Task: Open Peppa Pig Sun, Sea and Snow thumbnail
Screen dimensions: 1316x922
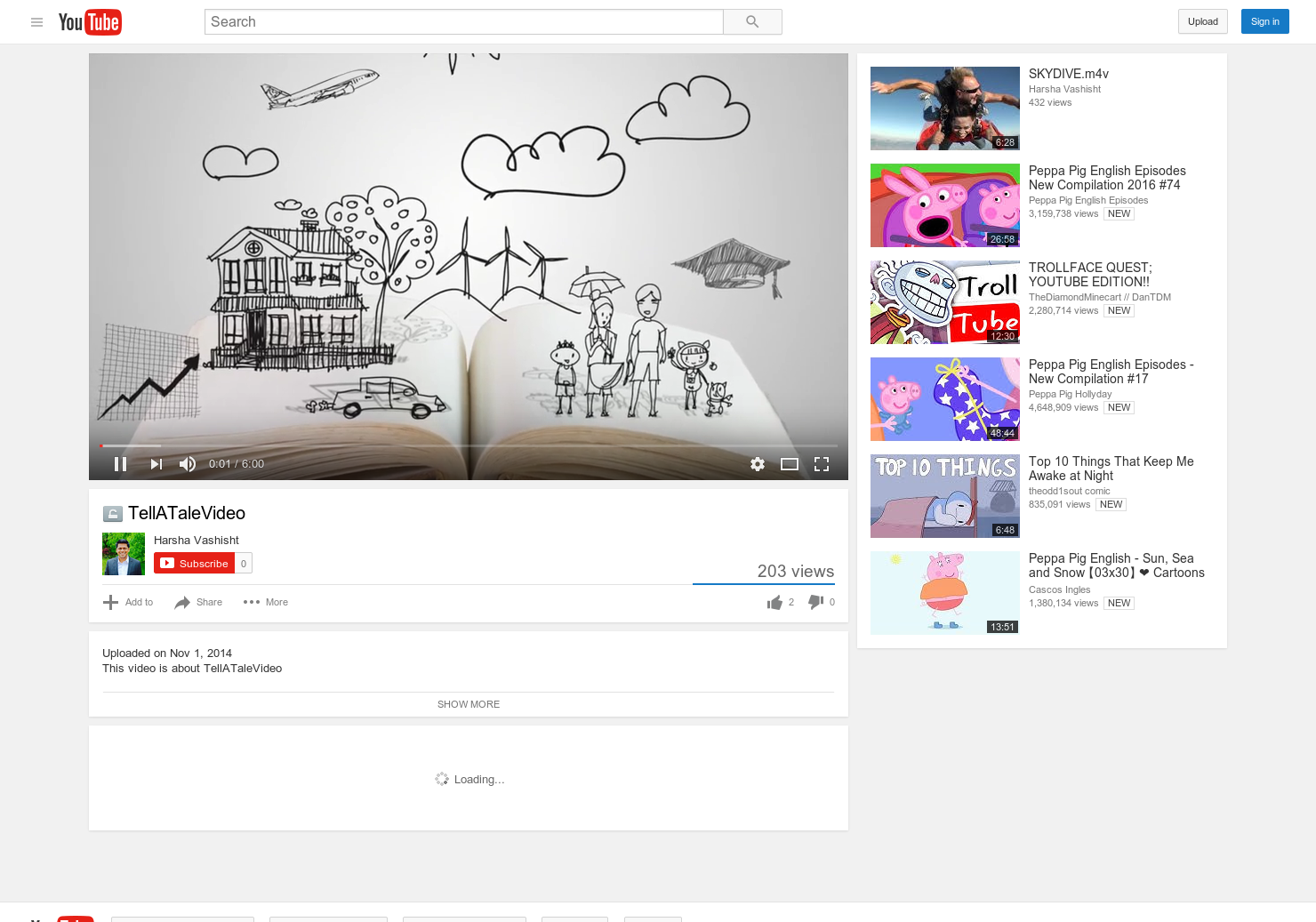Action: point(945,593)
